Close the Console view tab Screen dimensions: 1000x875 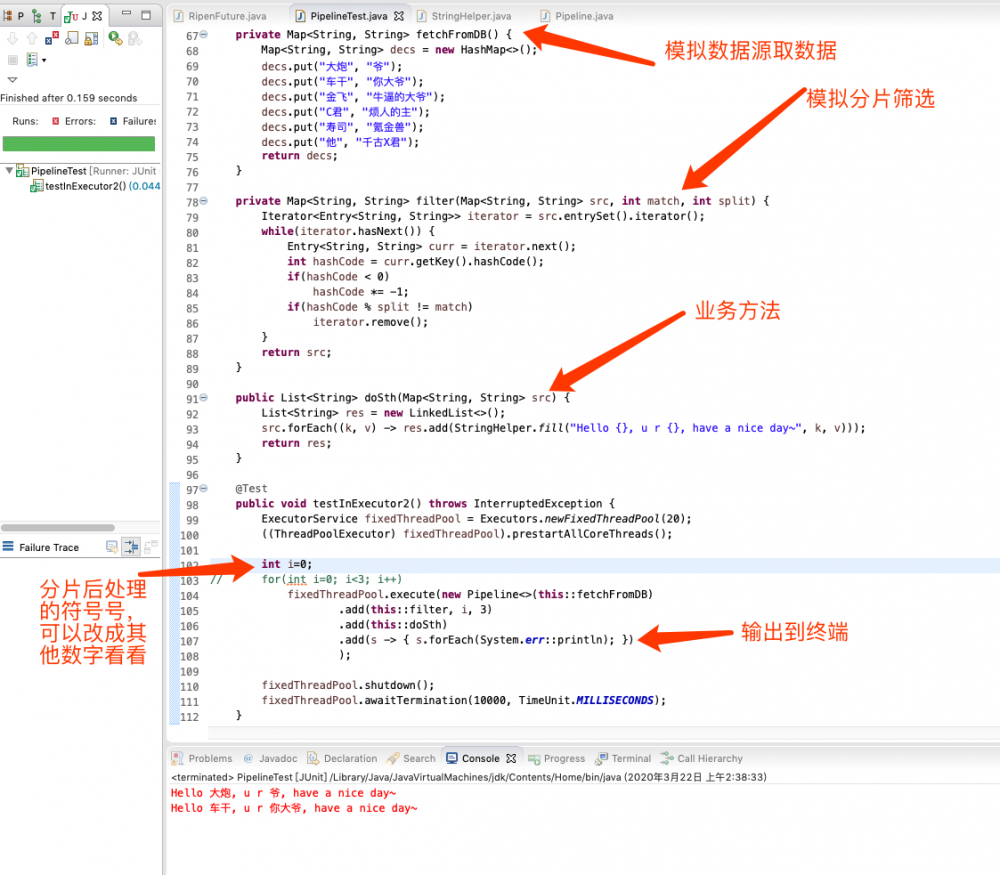[511, 758]
